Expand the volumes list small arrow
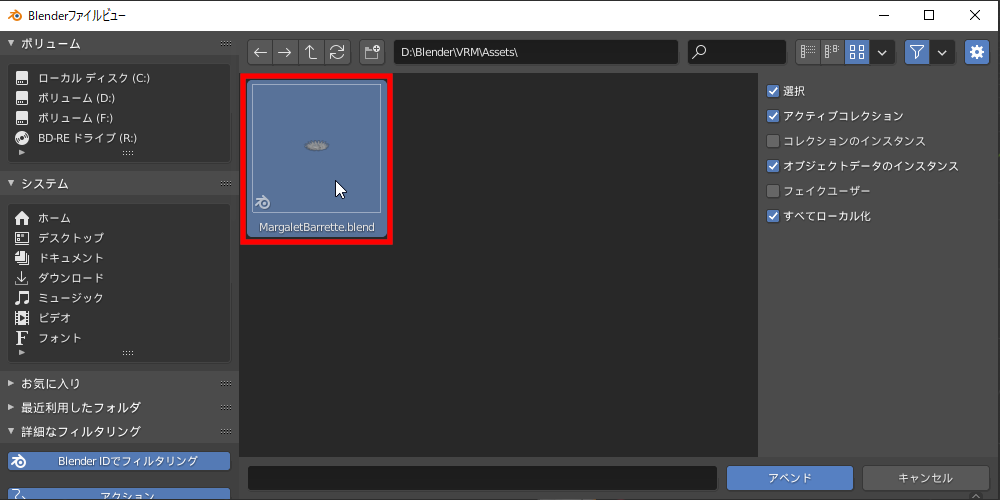Screen dimensions: 1000x500 point(22,153)
